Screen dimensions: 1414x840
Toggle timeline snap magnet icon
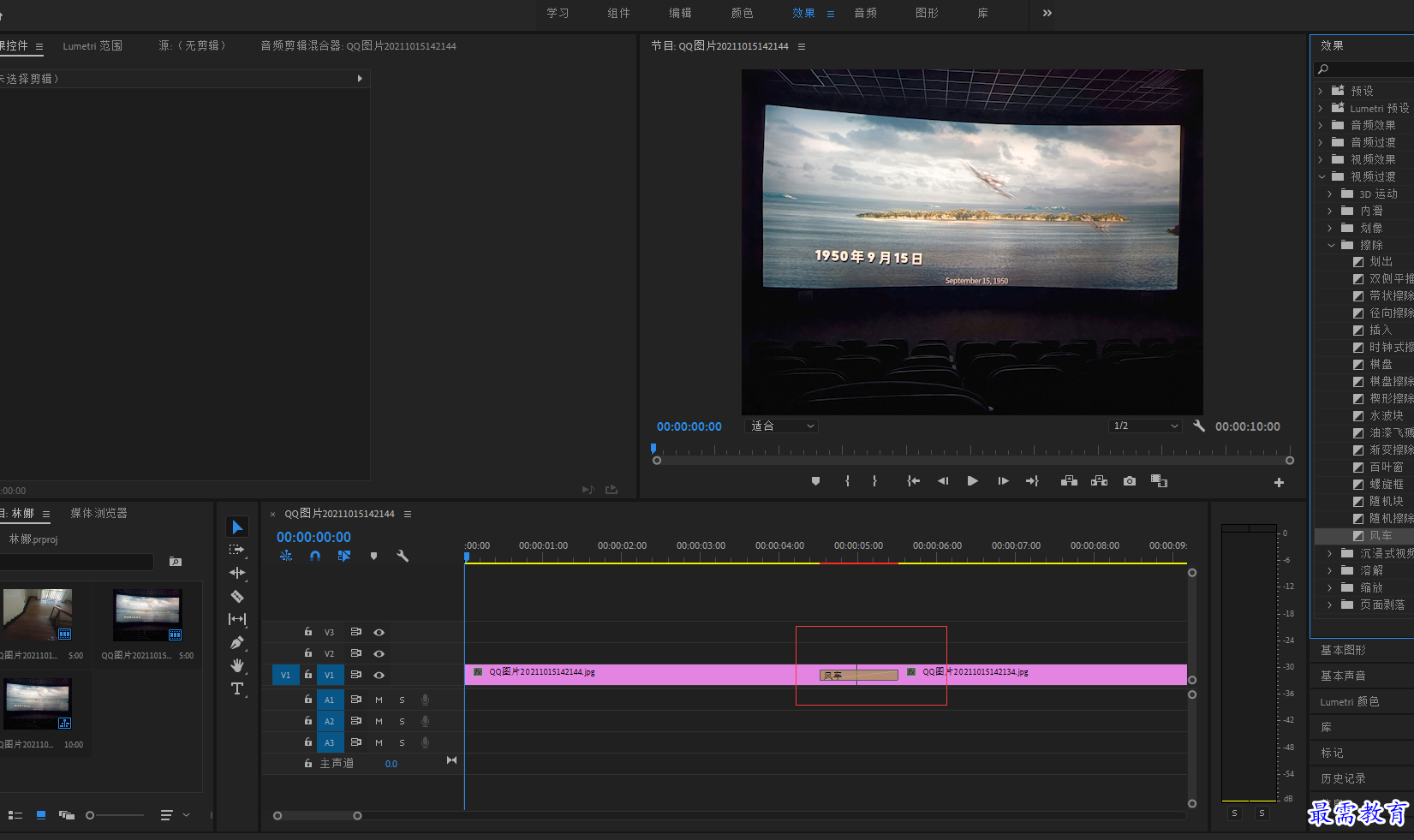click(315, 556)
